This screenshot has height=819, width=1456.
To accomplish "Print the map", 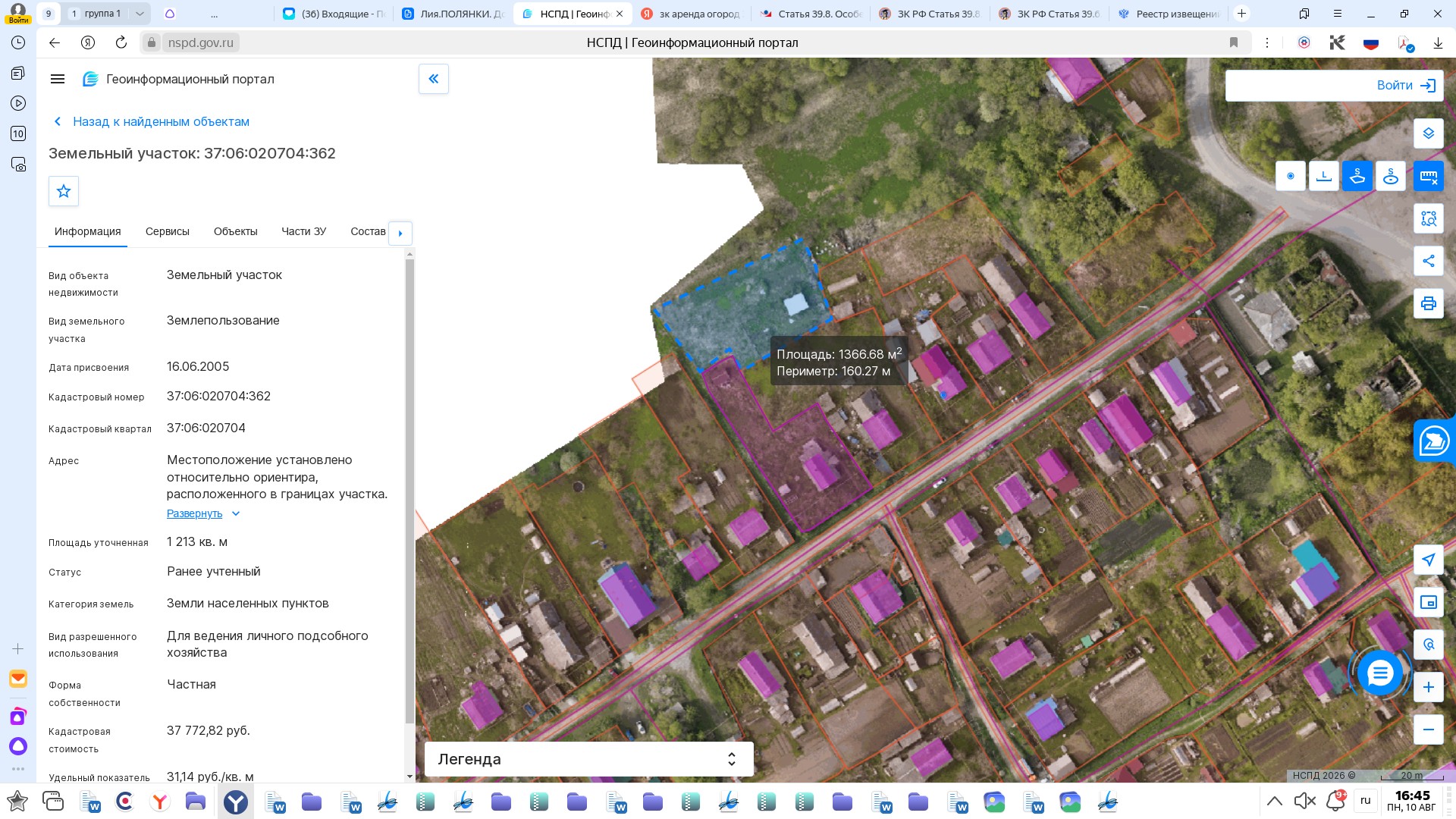I will 1428,303.
